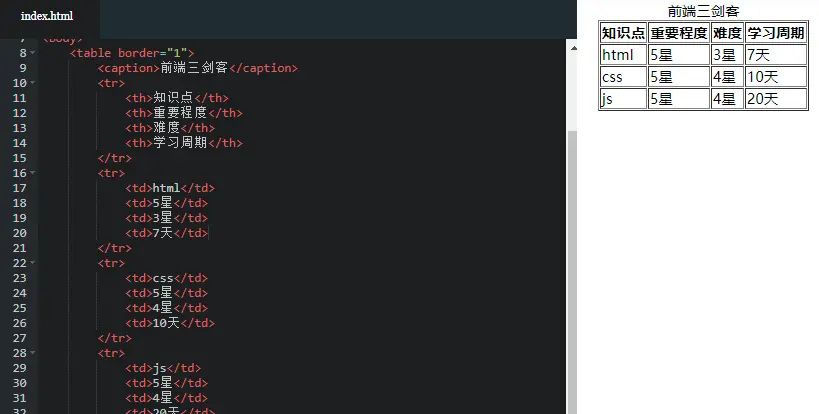Click the th 知识点 code line
The height and width of the screenshot is (414, 819).
click(177, 98)
